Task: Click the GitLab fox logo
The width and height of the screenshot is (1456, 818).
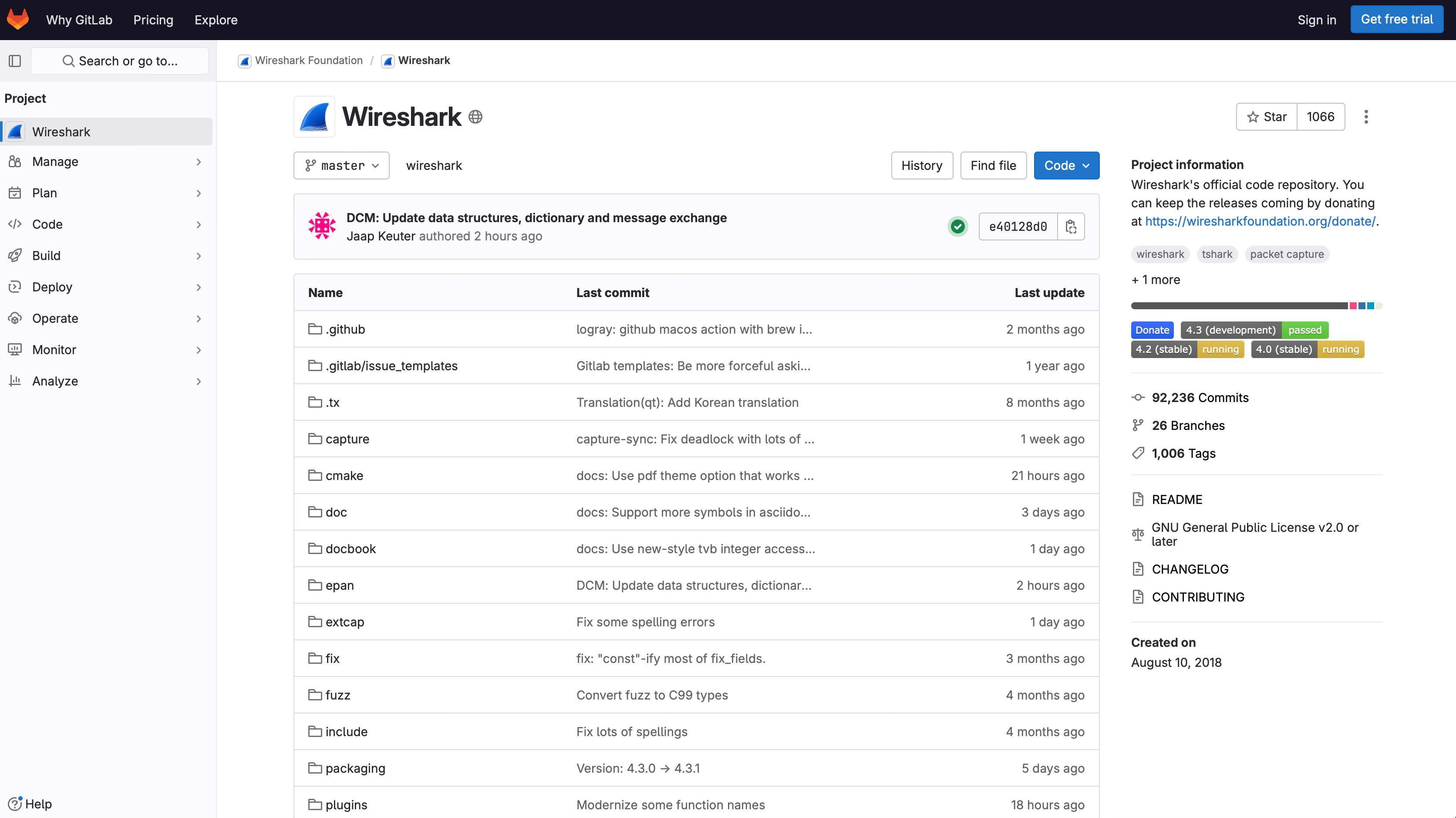Action: (17, 19)
